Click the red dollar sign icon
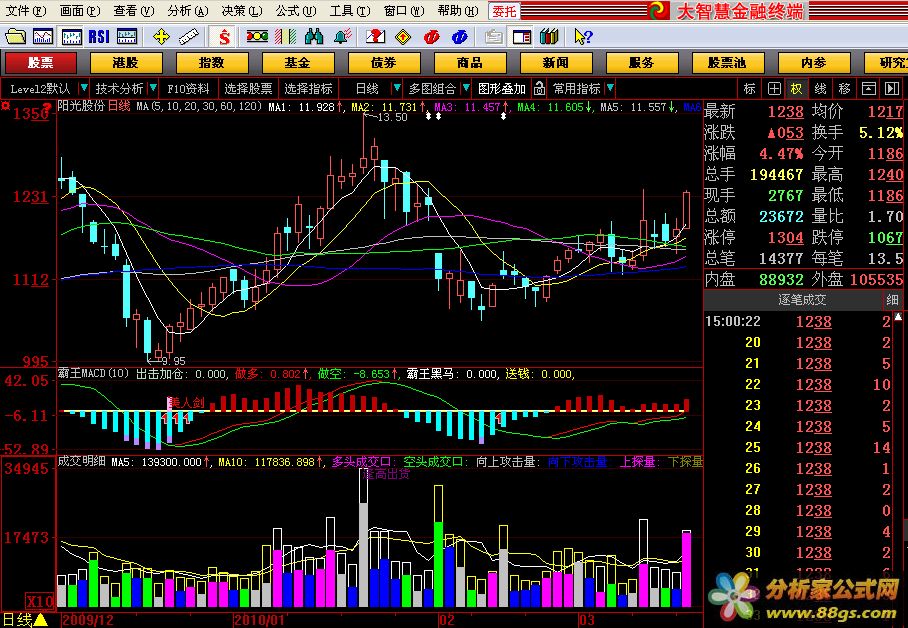Viewport: 908px width, 628px height. click(x=224, y=37)
